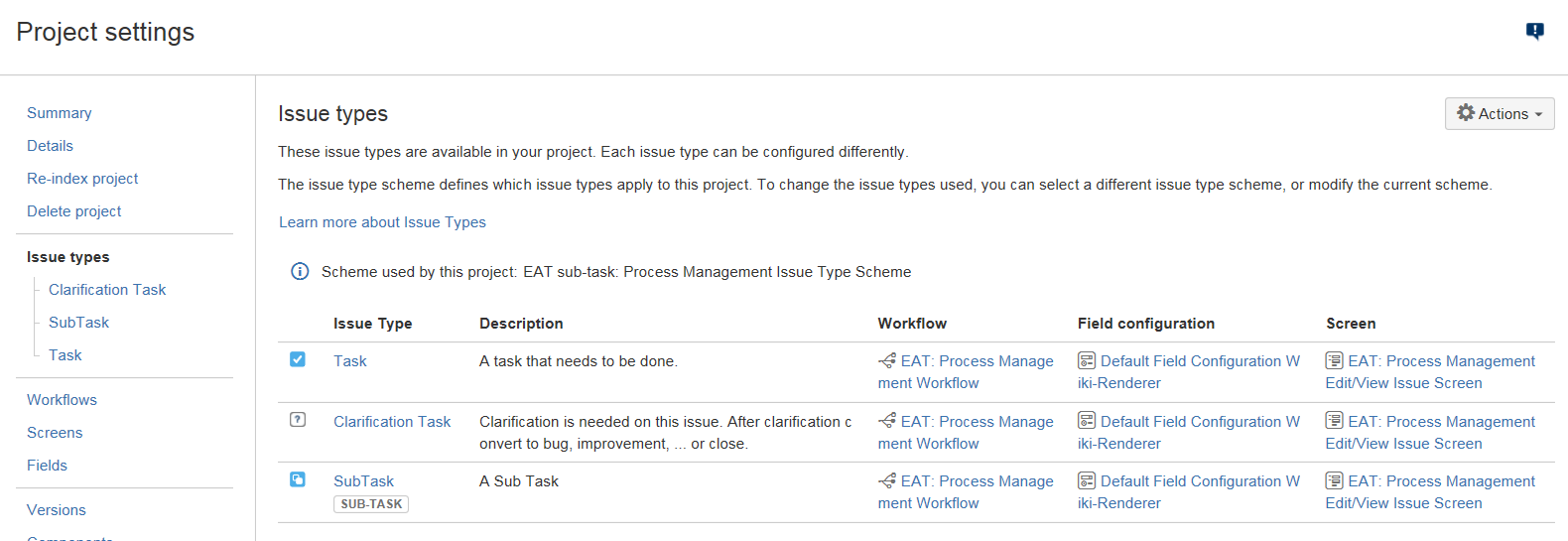Open Default Field Configuration for Clarification Task

coord(1189,433)
